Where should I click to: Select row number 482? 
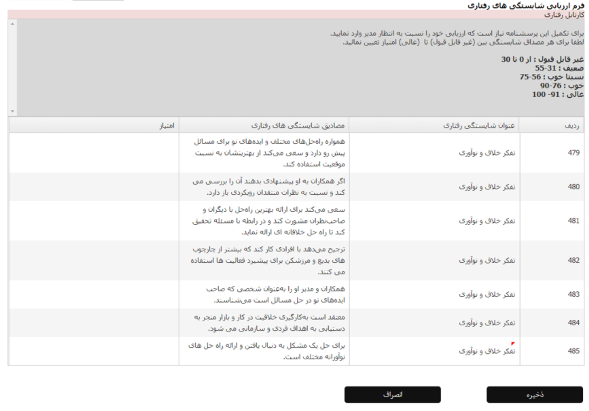[574, 261]
